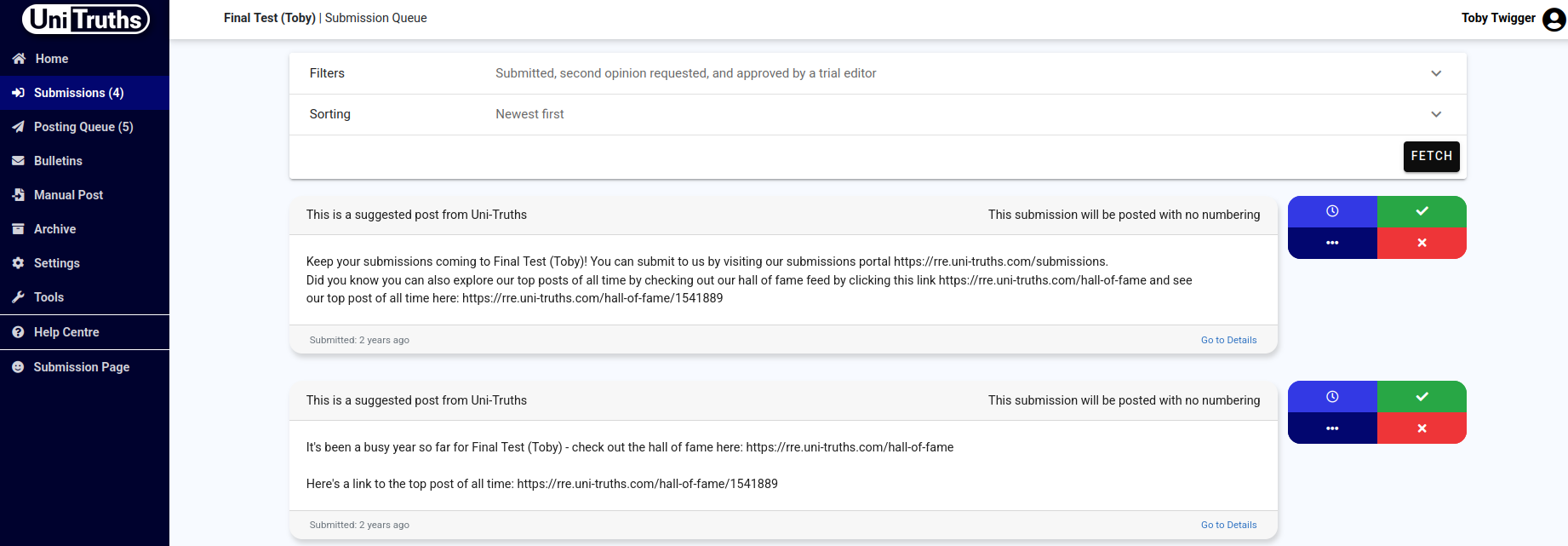Open Archive in the sidebar
The height and width of the screenshot is (546, 1568).
click(x=84, y=229)
